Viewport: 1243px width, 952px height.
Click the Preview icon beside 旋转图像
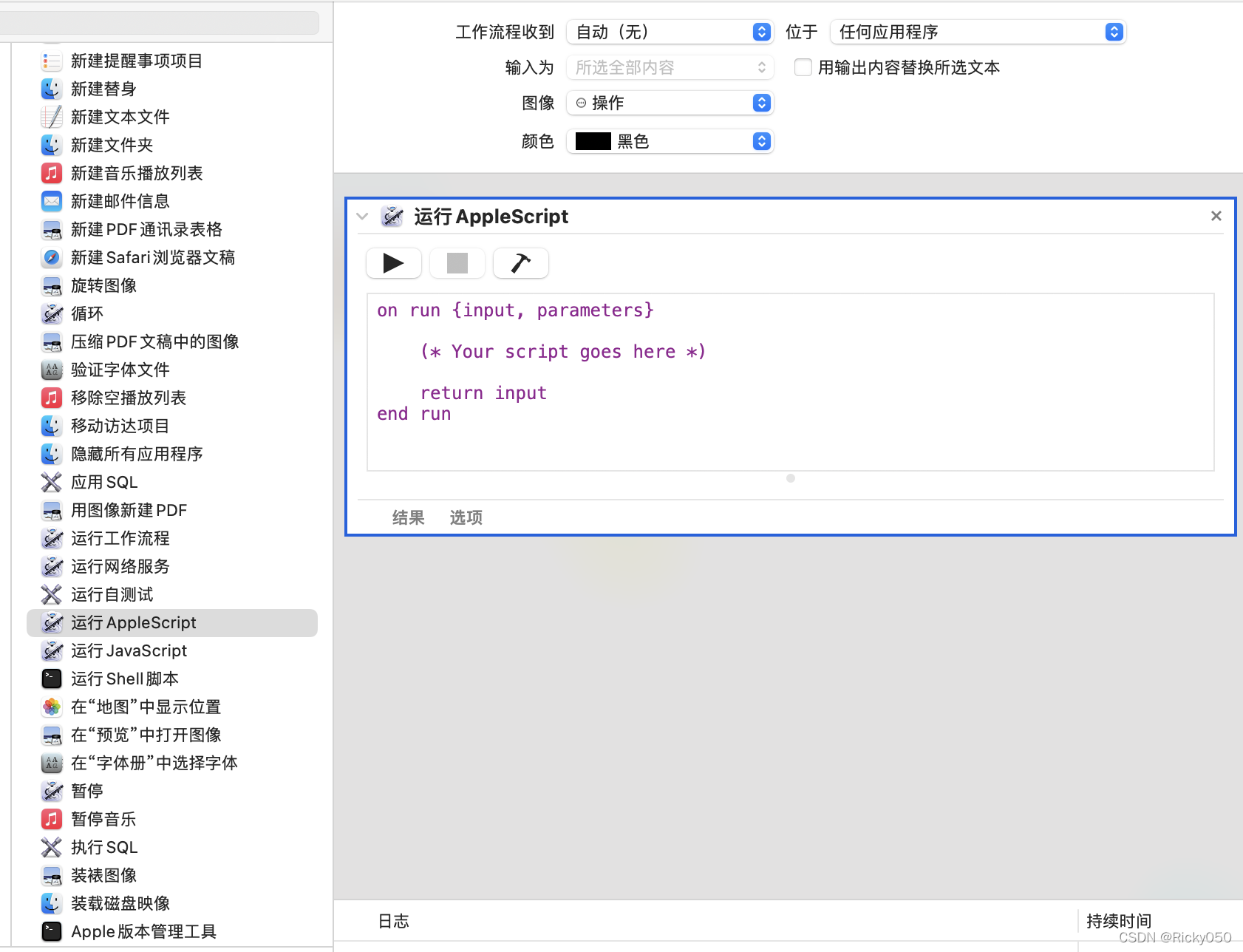pos(51,285)
